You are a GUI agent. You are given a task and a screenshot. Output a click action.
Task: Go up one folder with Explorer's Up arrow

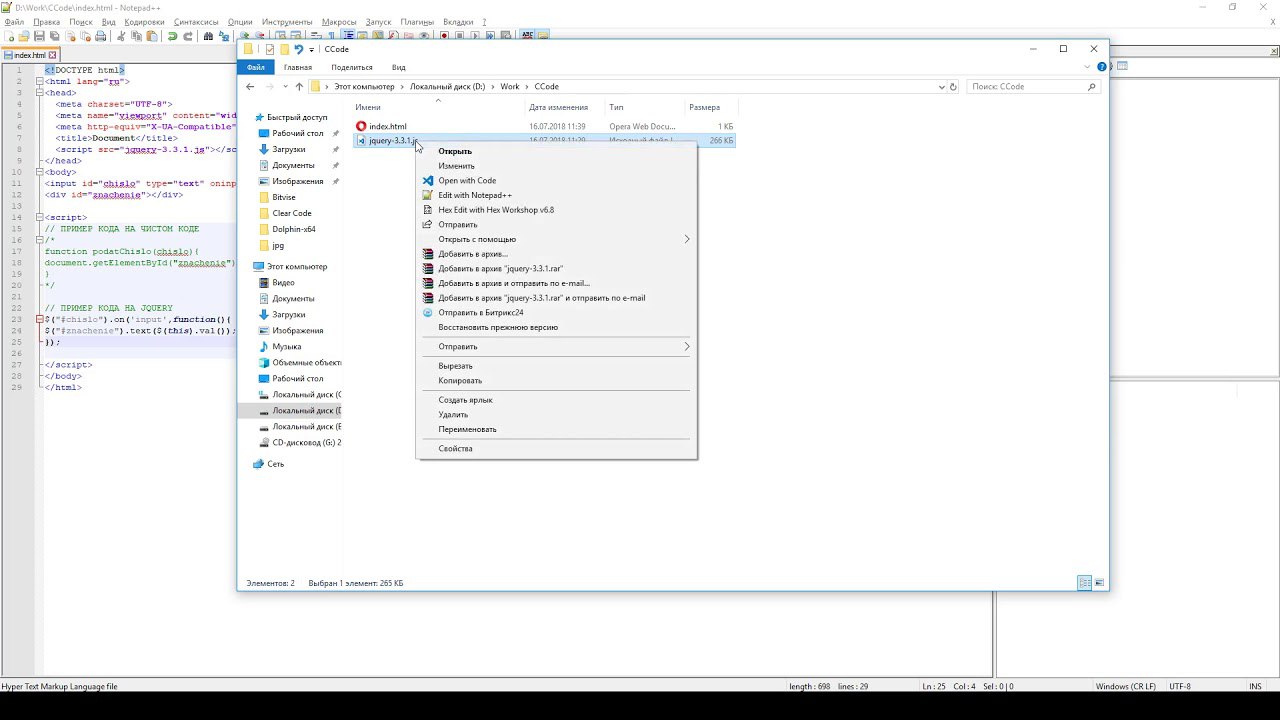(299, 86)
